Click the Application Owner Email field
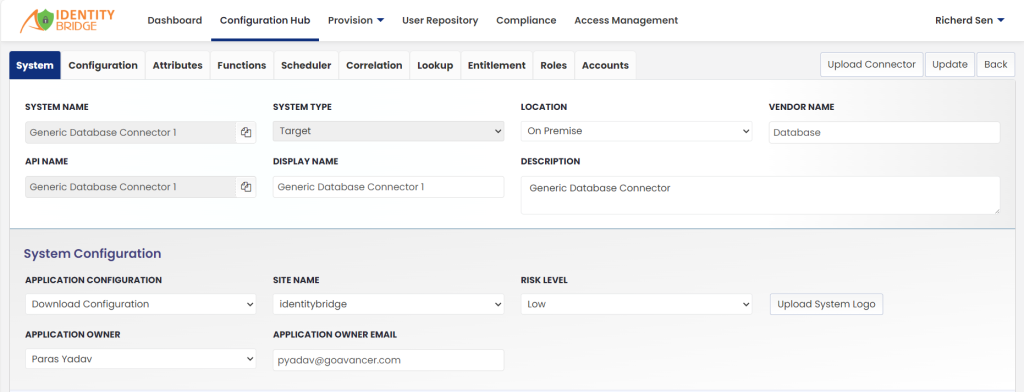The image size is (1024, 392). [389, 360]
